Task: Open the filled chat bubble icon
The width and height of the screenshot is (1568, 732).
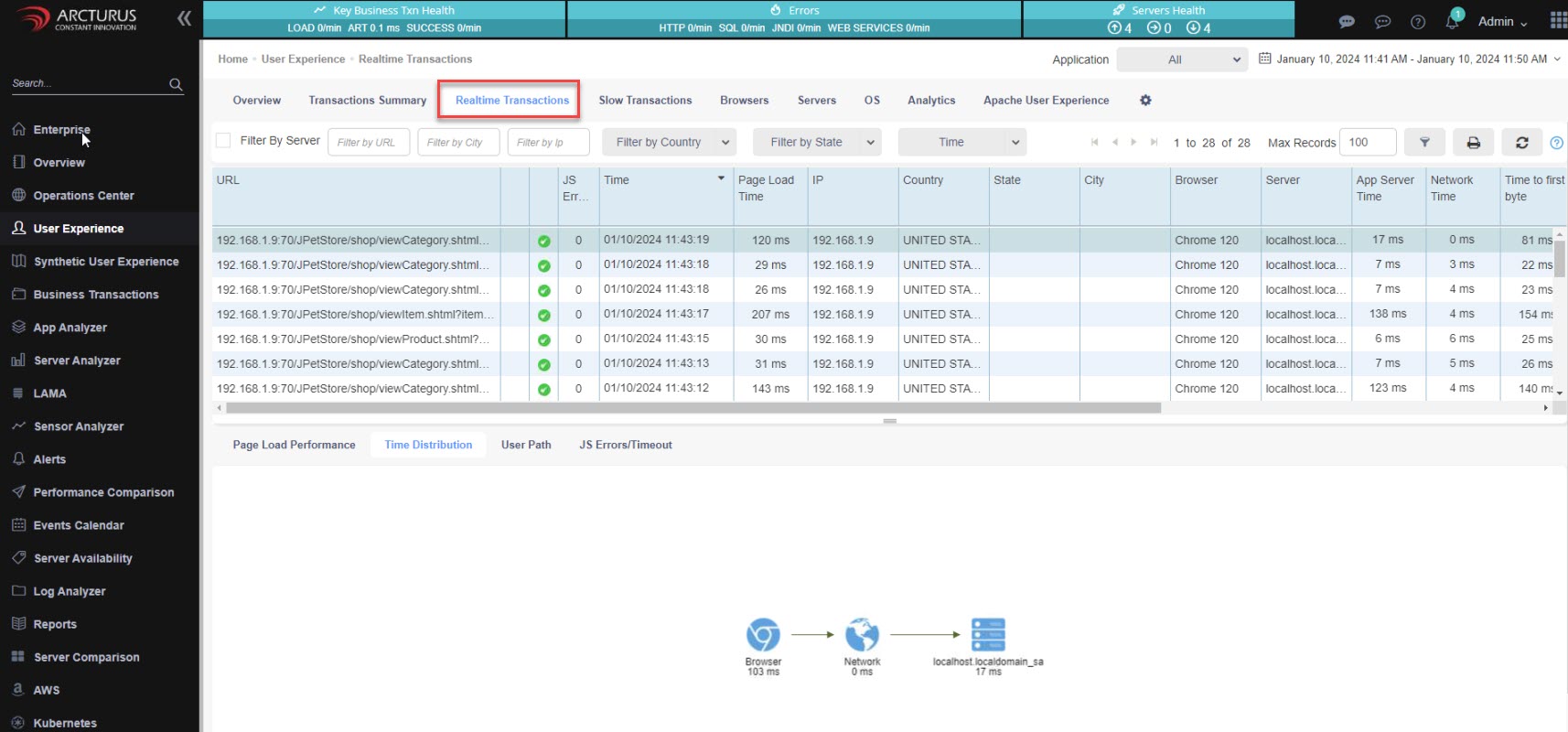Action: pos(1347,22)
